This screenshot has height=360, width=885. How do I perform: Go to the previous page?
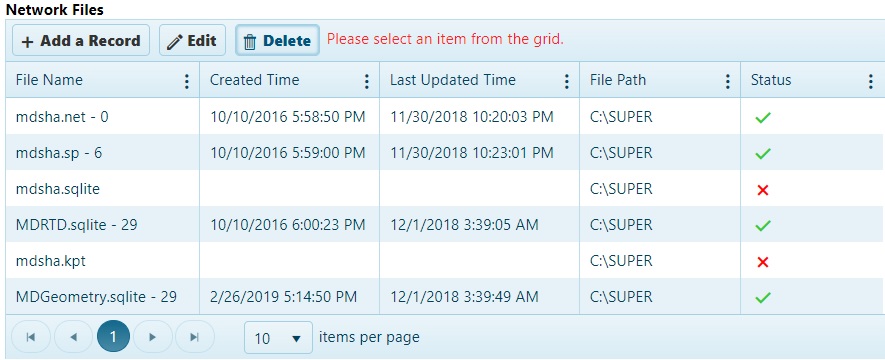[73, 337]
